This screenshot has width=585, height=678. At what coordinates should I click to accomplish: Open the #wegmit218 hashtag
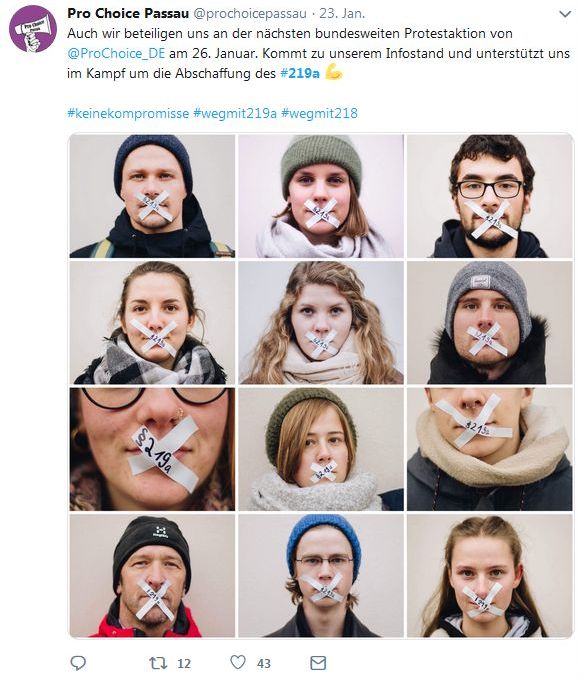[x=319, y=113]
